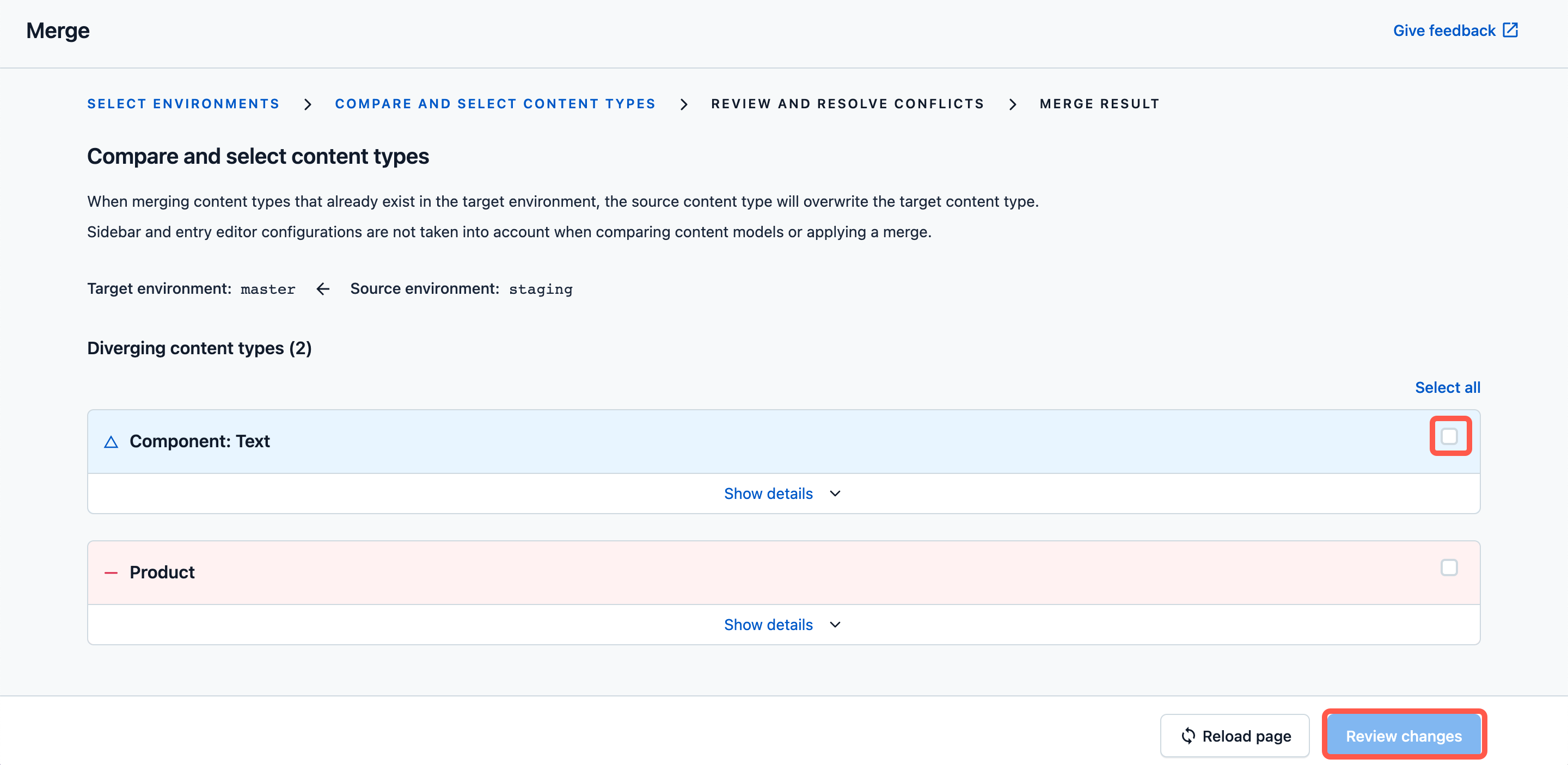The width and height of the screenshot is (1568, 765).
Task: Expand details for Component: Text
Action: [768, 493]
